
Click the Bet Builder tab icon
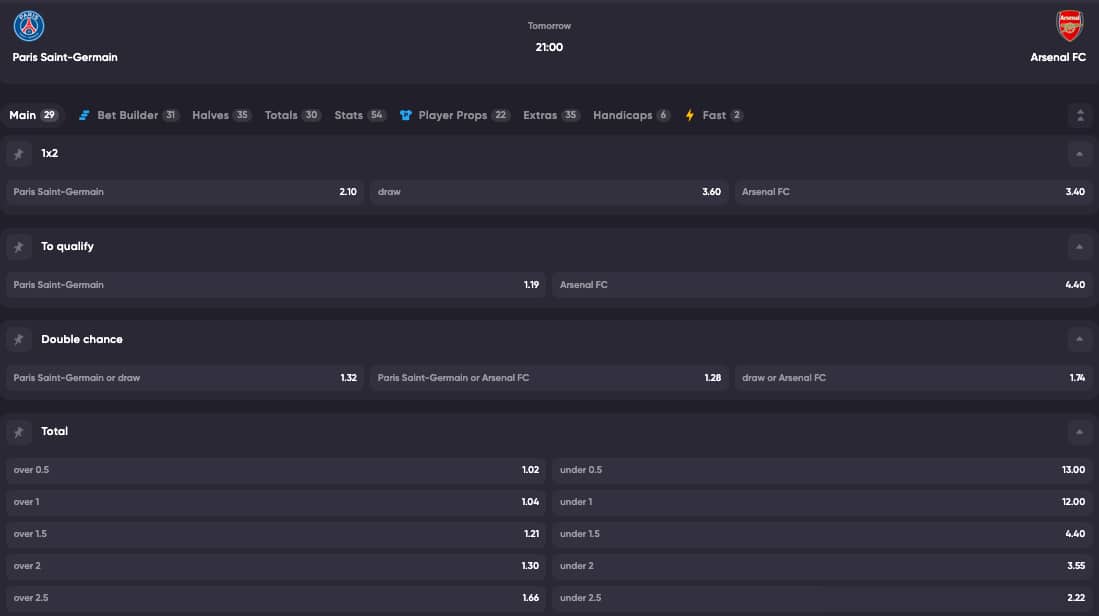[x=84, y=115]
